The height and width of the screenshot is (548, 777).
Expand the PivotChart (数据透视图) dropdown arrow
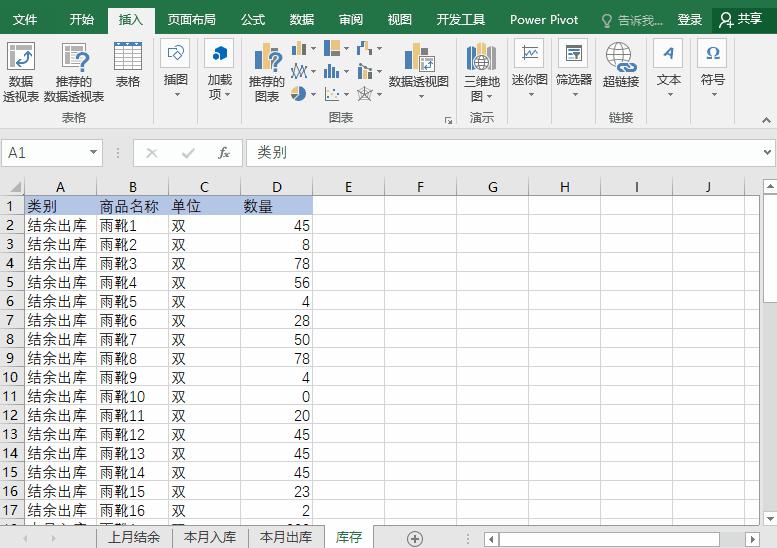point(421,96)
